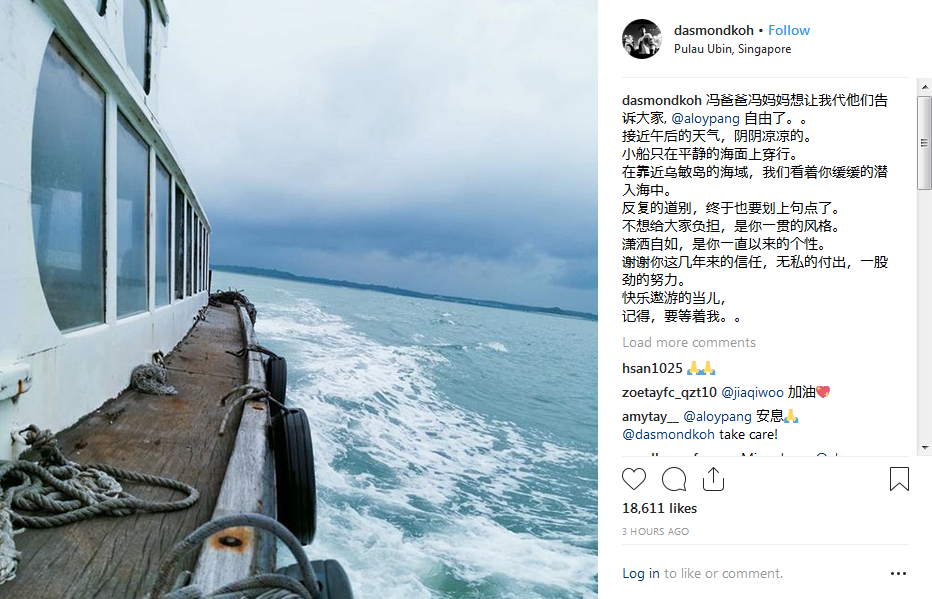Open dasmondkoh username in post header
The width and height of the screenshot is (932, 599).
tap(713, 30)
